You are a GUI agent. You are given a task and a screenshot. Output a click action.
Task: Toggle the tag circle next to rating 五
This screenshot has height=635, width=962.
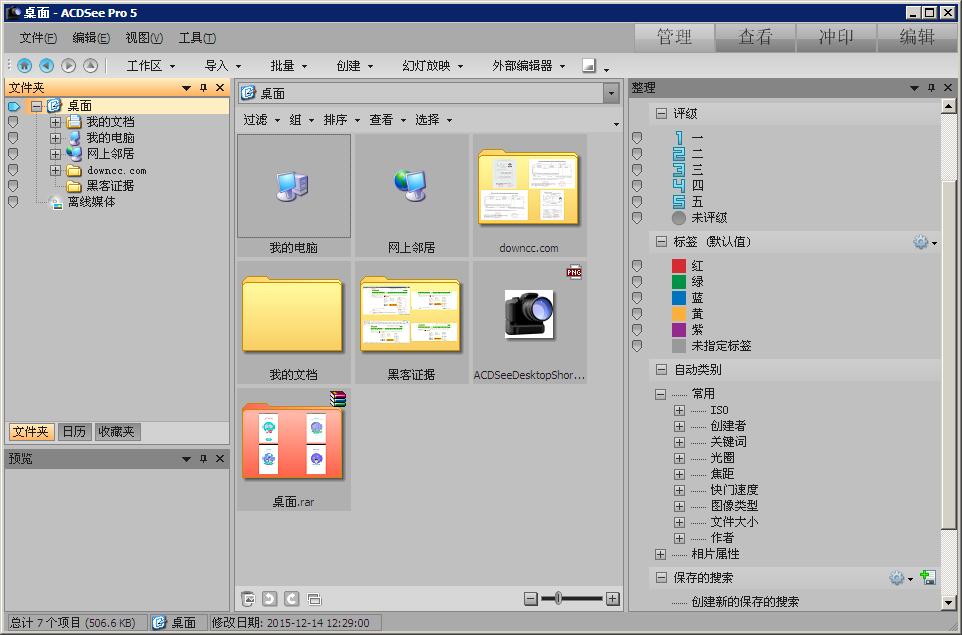[x=637, y=199]
